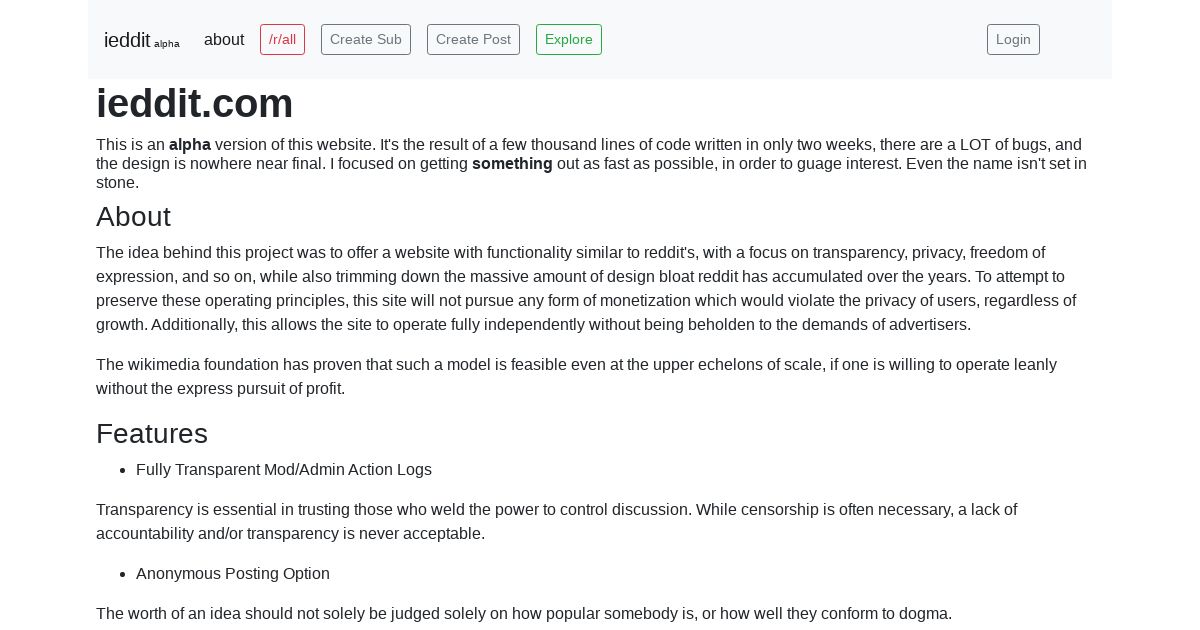Screen dimensions: 1200x630
Task: Click the Login button
Action: coord(1013,40)
